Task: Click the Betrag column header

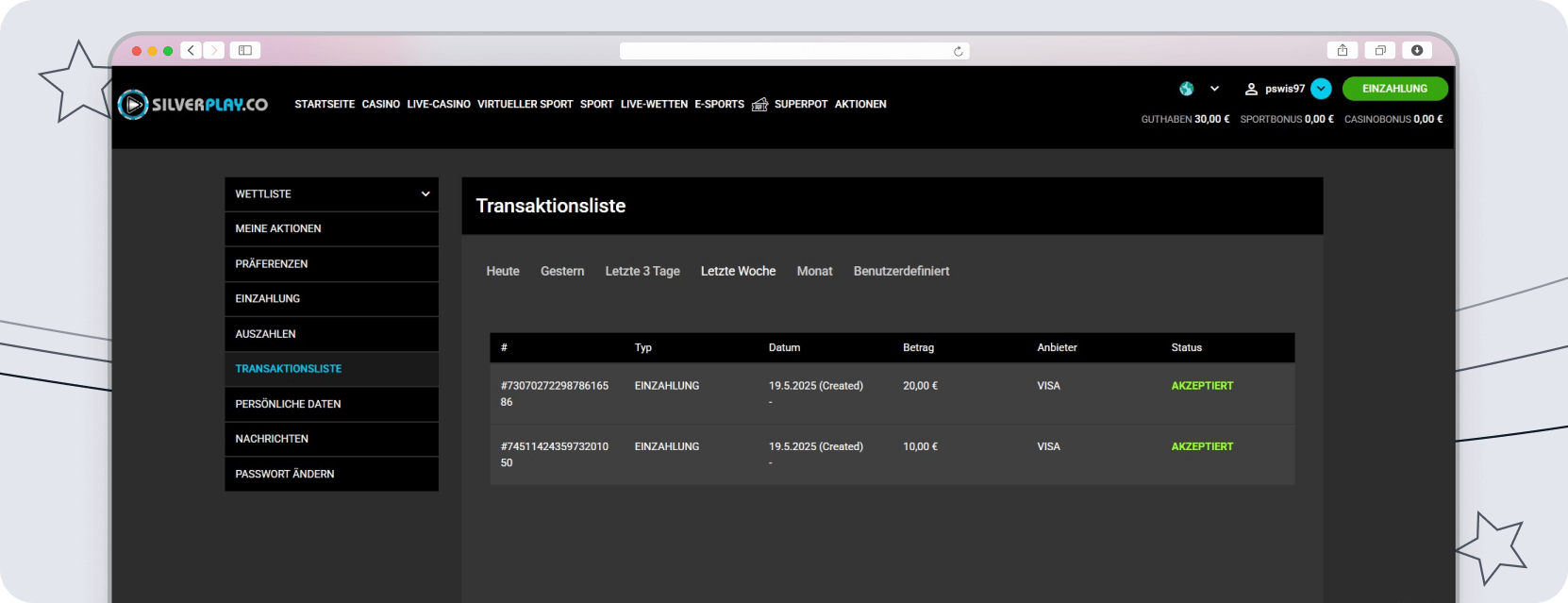Action: [x=918, y=347]
